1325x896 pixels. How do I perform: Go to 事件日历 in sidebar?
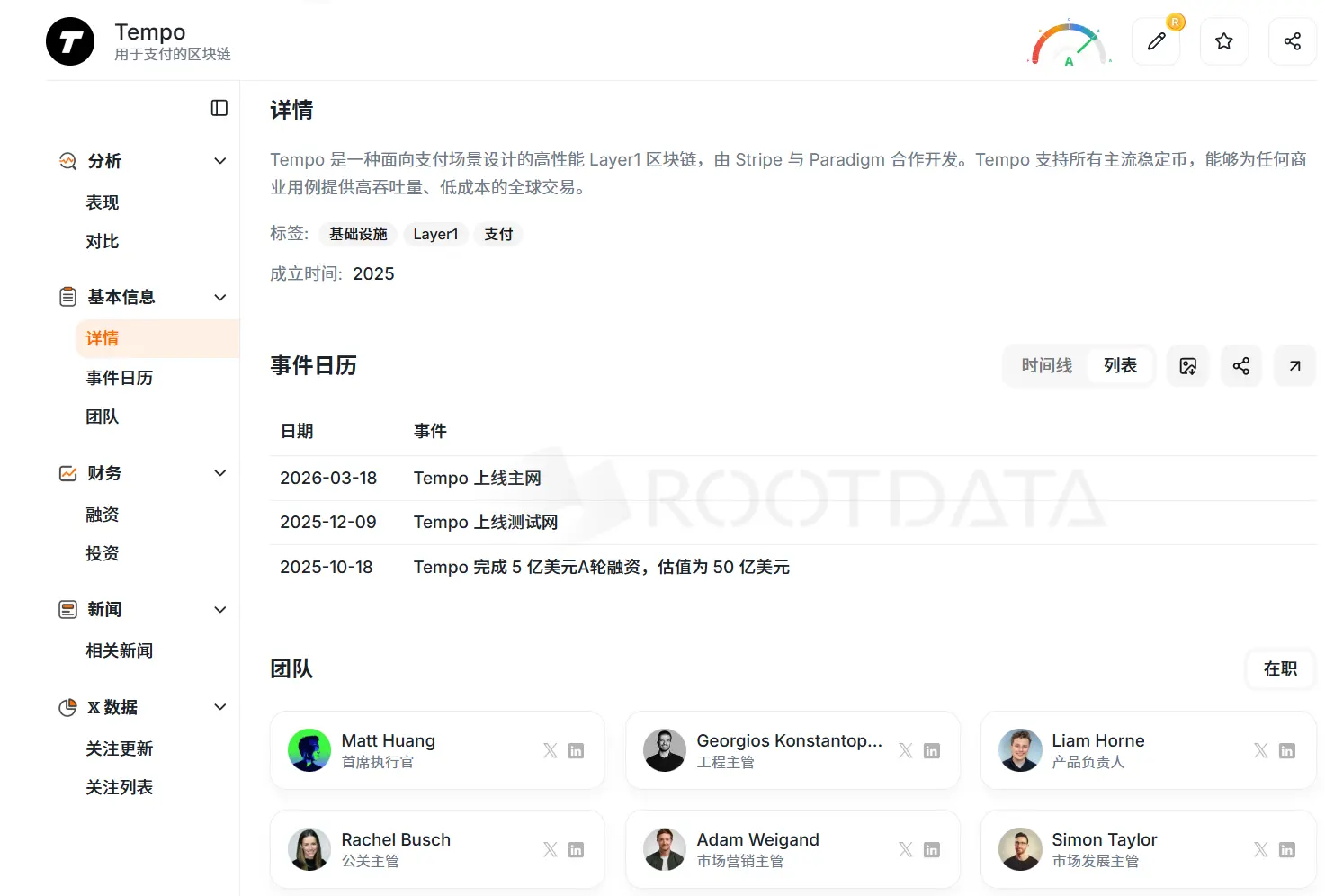pos(120,378)
